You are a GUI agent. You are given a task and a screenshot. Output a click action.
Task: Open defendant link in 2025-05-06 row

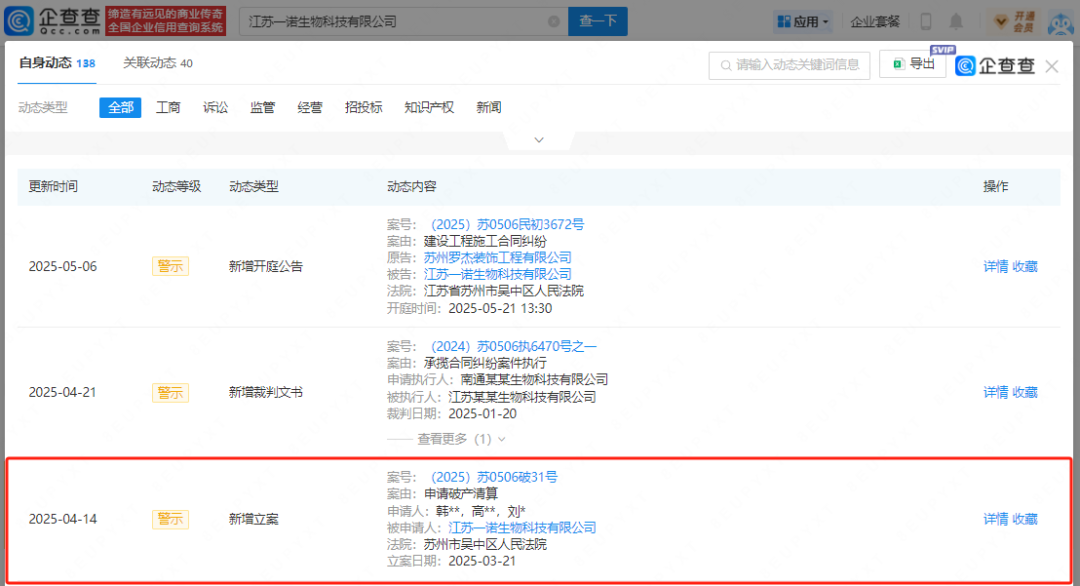pyautogui.click(x=497, y=274)
